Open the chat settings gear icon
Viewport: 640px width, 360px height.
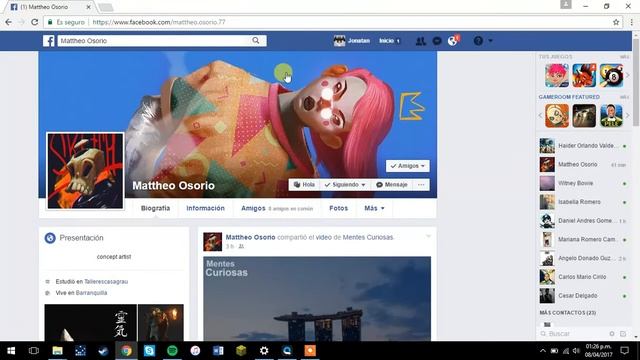tap(612, 333)
